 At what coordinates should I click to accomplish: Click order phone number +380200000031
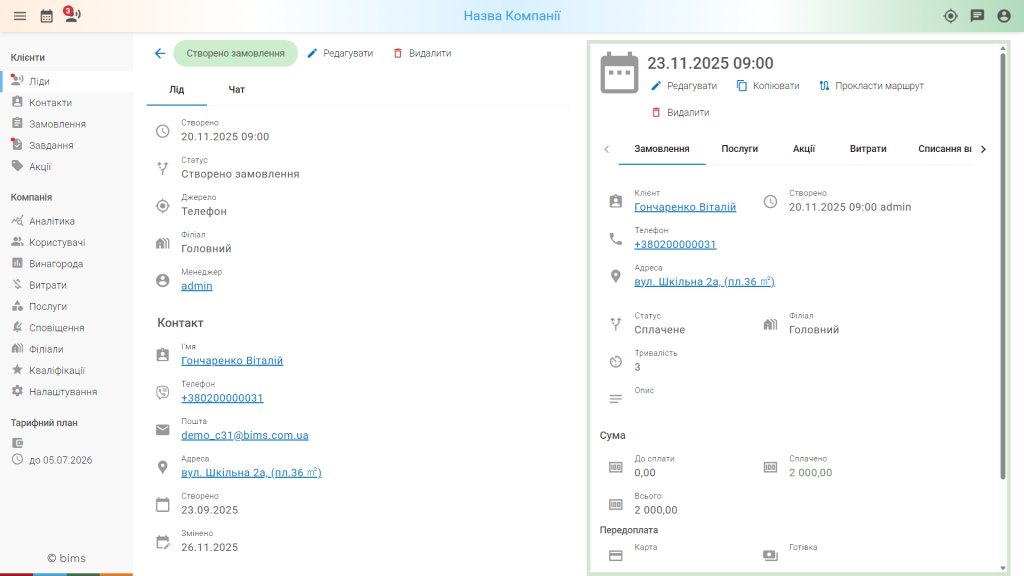coord(675,244)
